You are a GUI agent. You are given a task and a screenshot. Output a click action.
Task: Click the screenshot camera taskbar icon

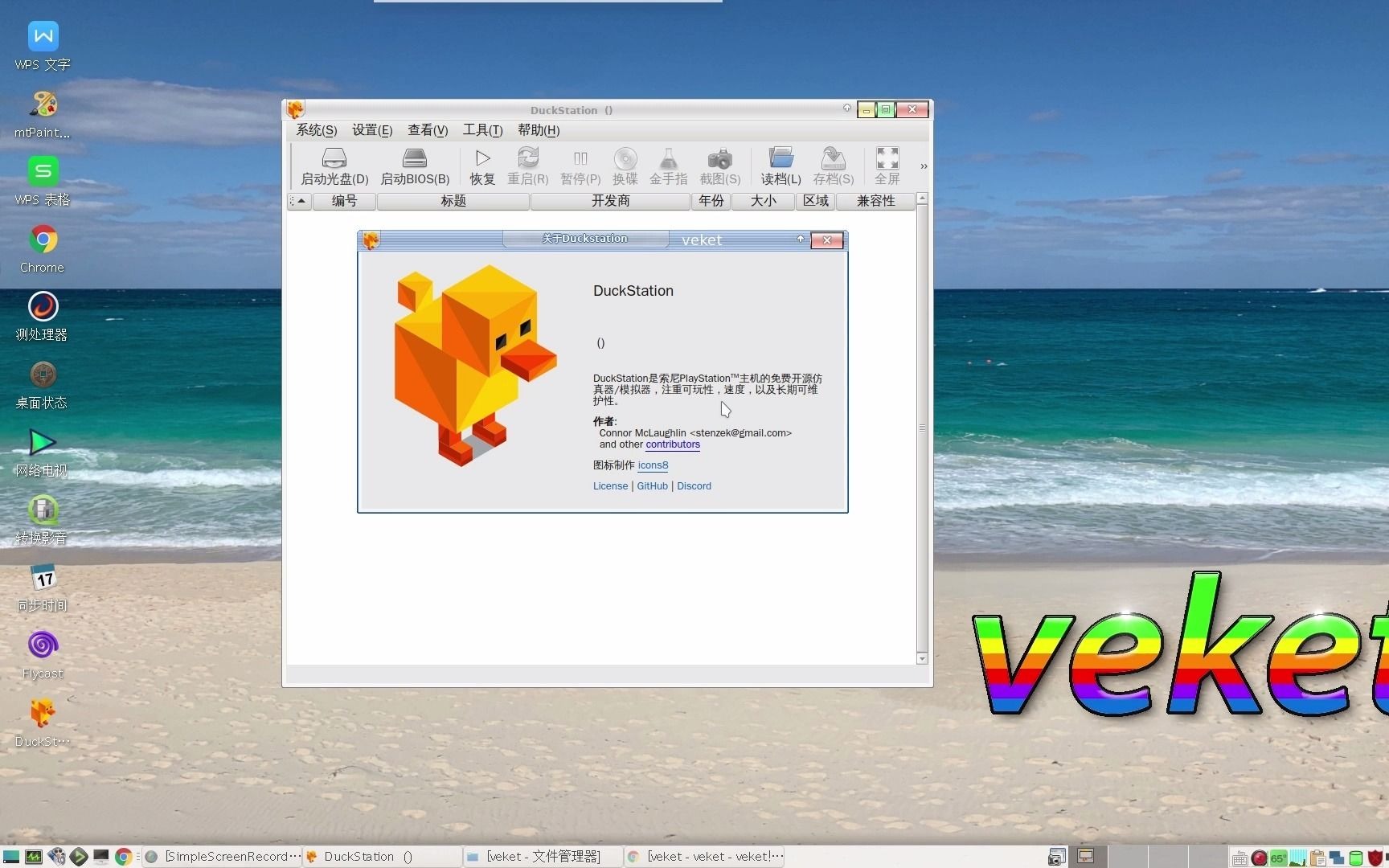[x=1057, y=857]
